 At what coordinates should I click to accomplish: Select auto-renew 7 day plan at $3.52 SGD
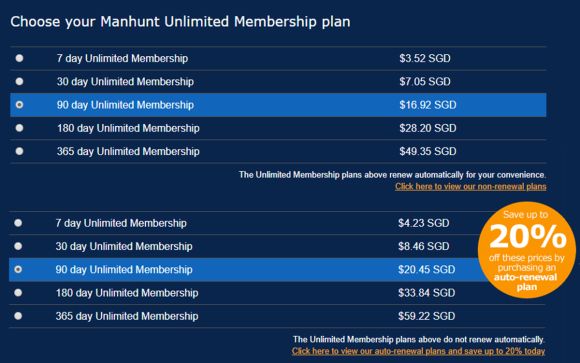pos(20,58)
